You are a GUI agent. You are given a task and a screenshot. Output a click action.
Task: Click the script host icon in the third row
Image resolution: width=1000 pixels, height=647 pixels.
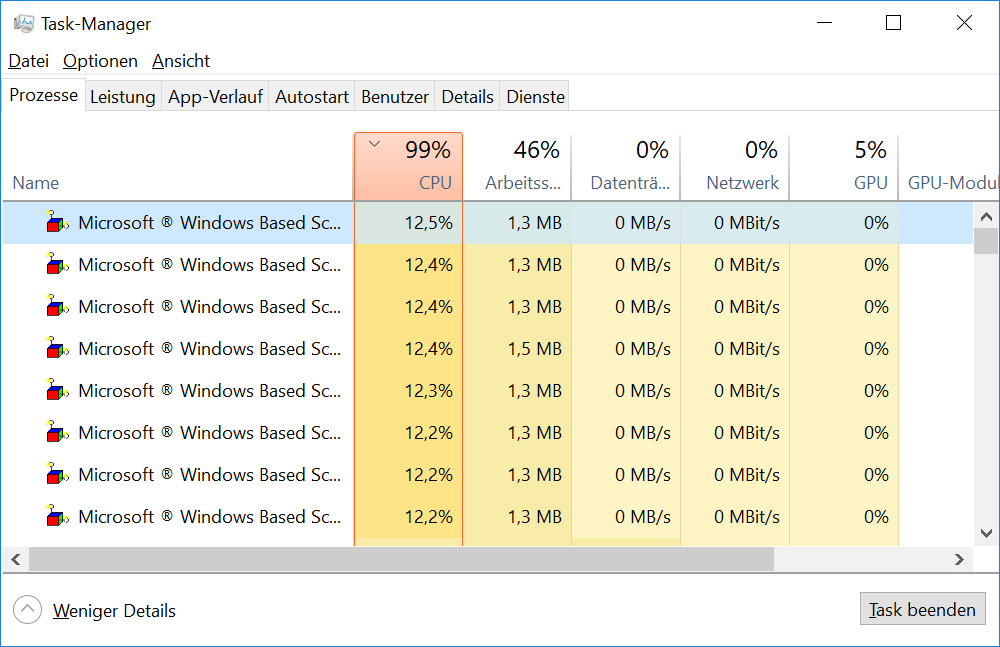58,307
